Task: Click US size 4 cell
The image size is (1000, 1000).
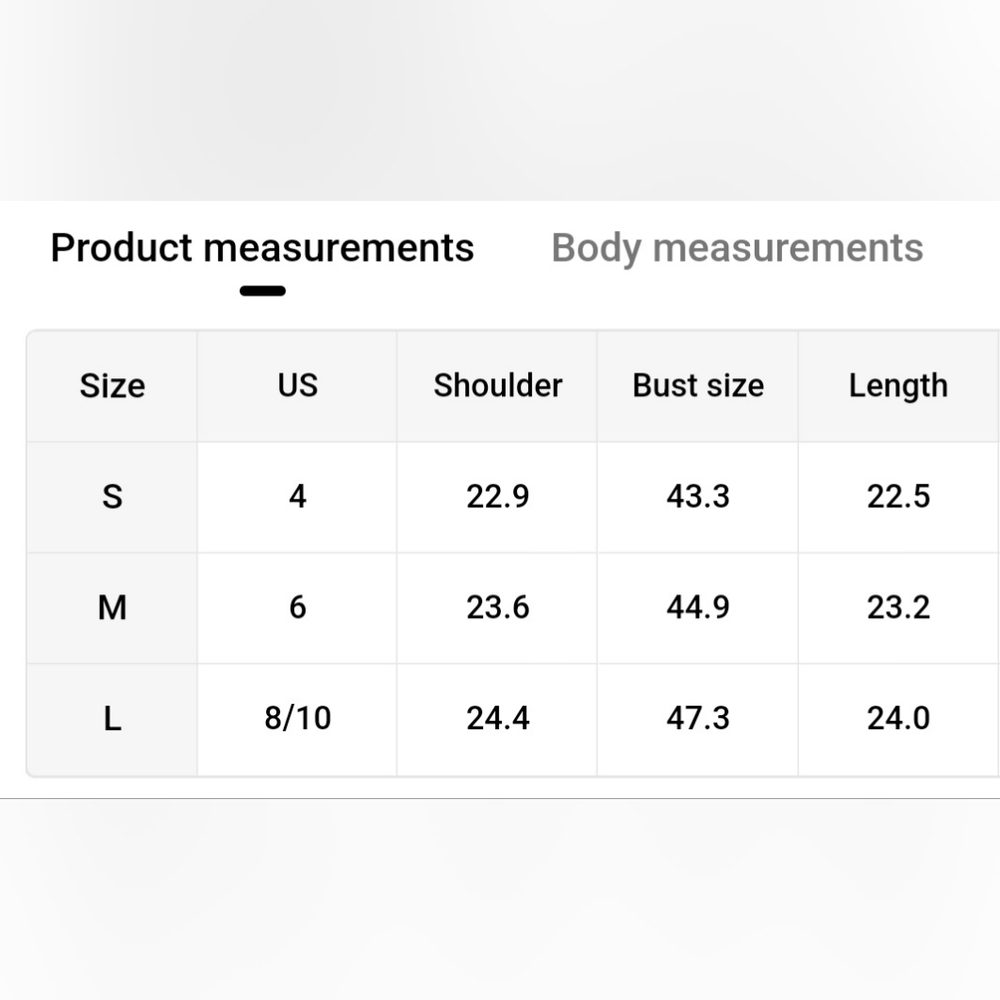Action: tap(297, 497)
